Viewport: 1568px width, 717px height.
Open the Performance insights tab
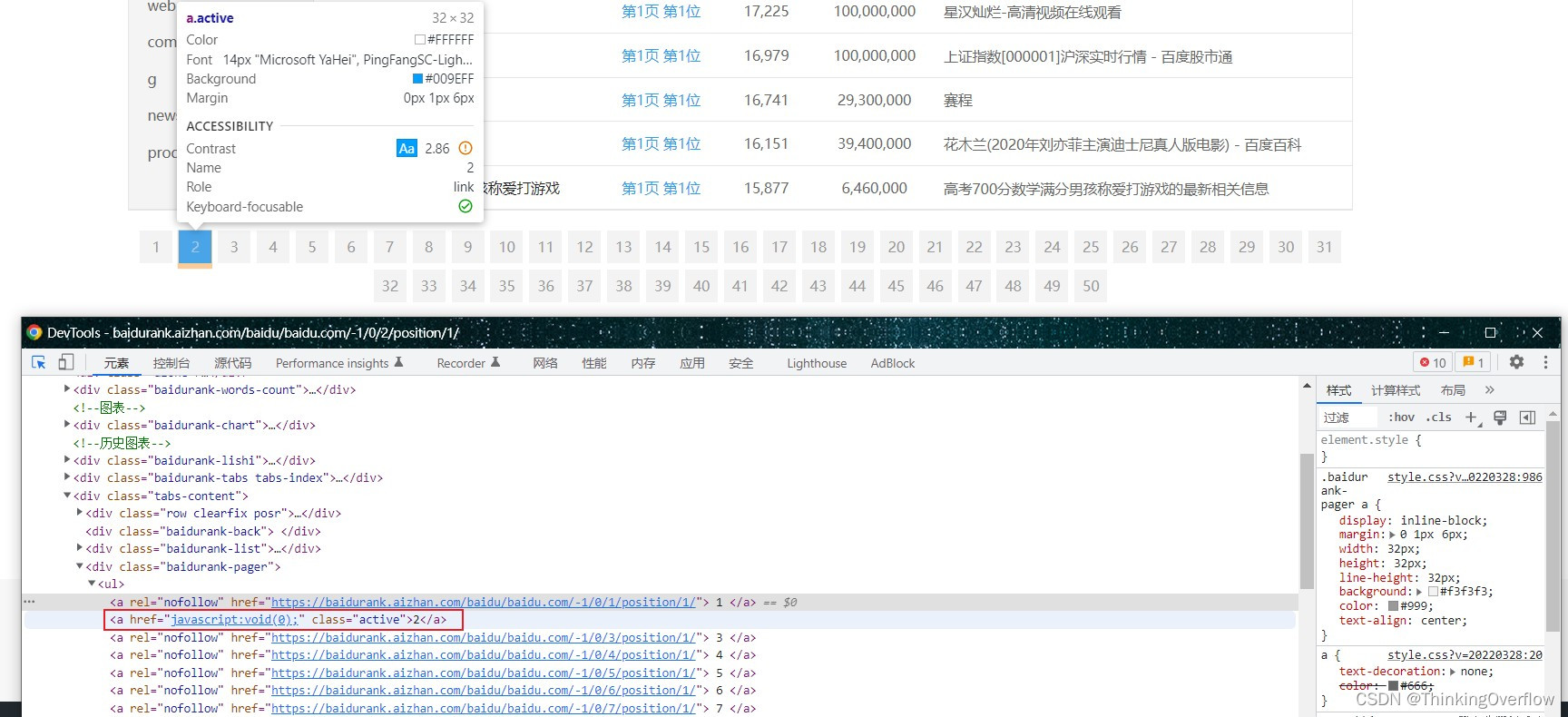pos(339,363)
